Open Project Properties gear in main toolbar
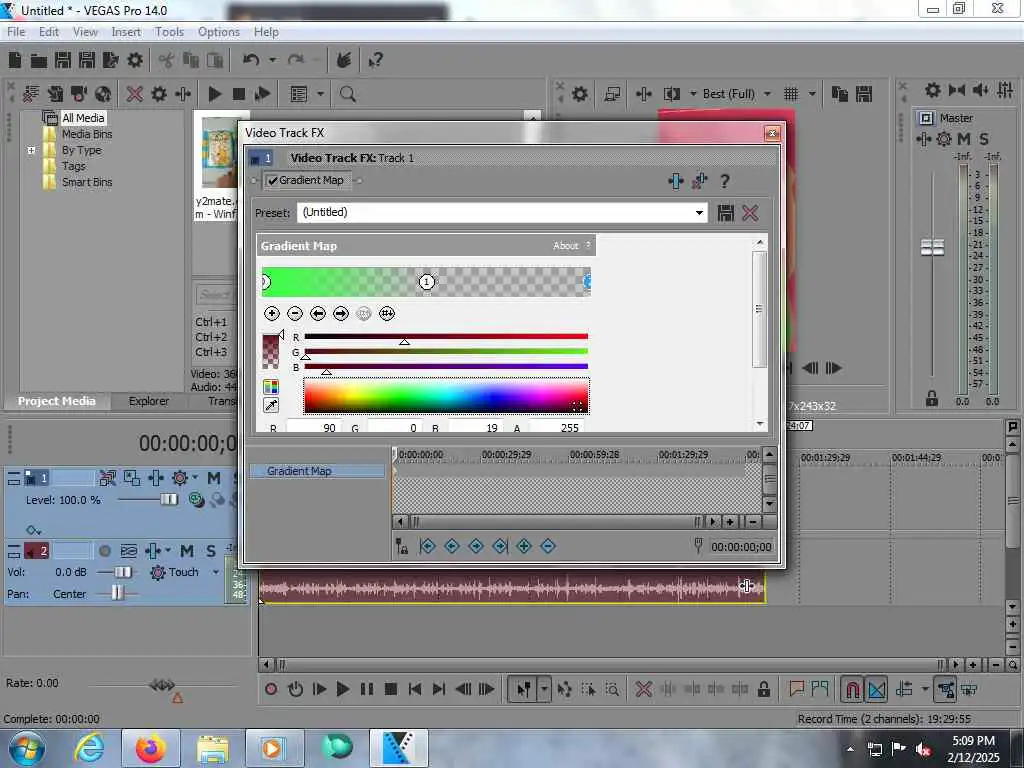The height and width of the screenshot is (768, 1024). [135, 60]
